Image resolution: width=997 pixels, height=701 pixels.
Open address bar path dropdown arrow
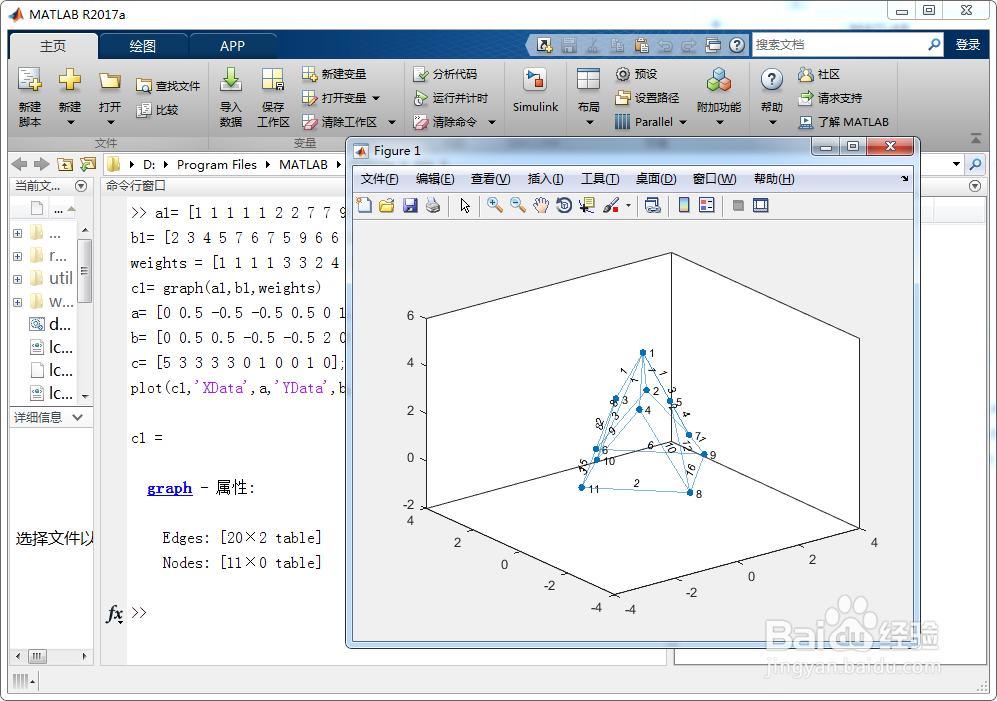(956, 164)
